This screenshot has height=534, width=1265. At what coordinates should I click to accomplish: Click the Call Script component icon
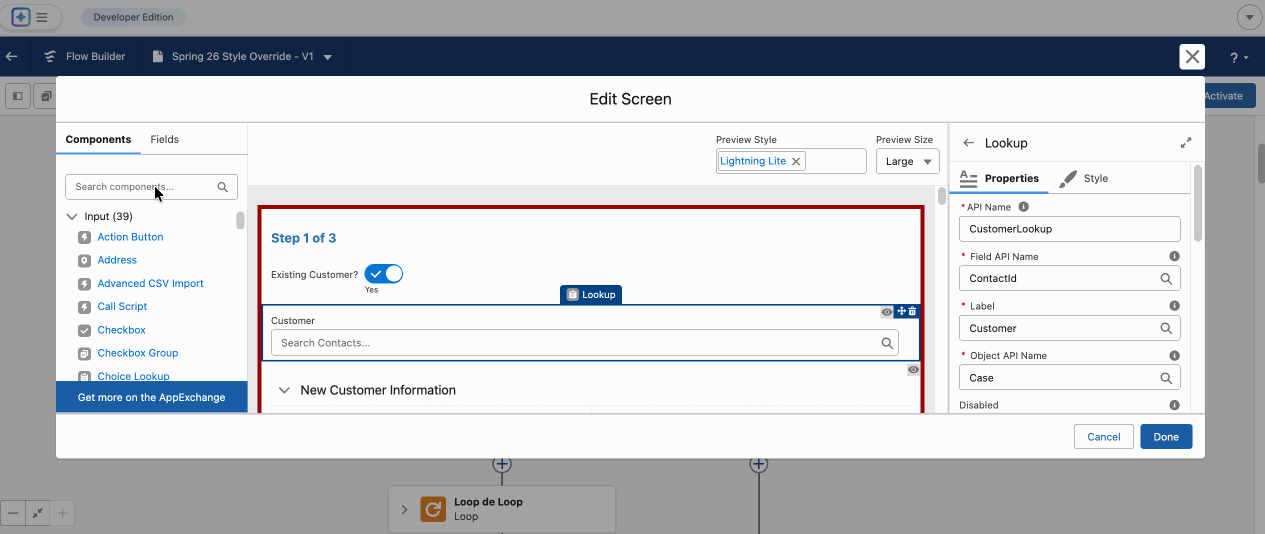point(84,307)
